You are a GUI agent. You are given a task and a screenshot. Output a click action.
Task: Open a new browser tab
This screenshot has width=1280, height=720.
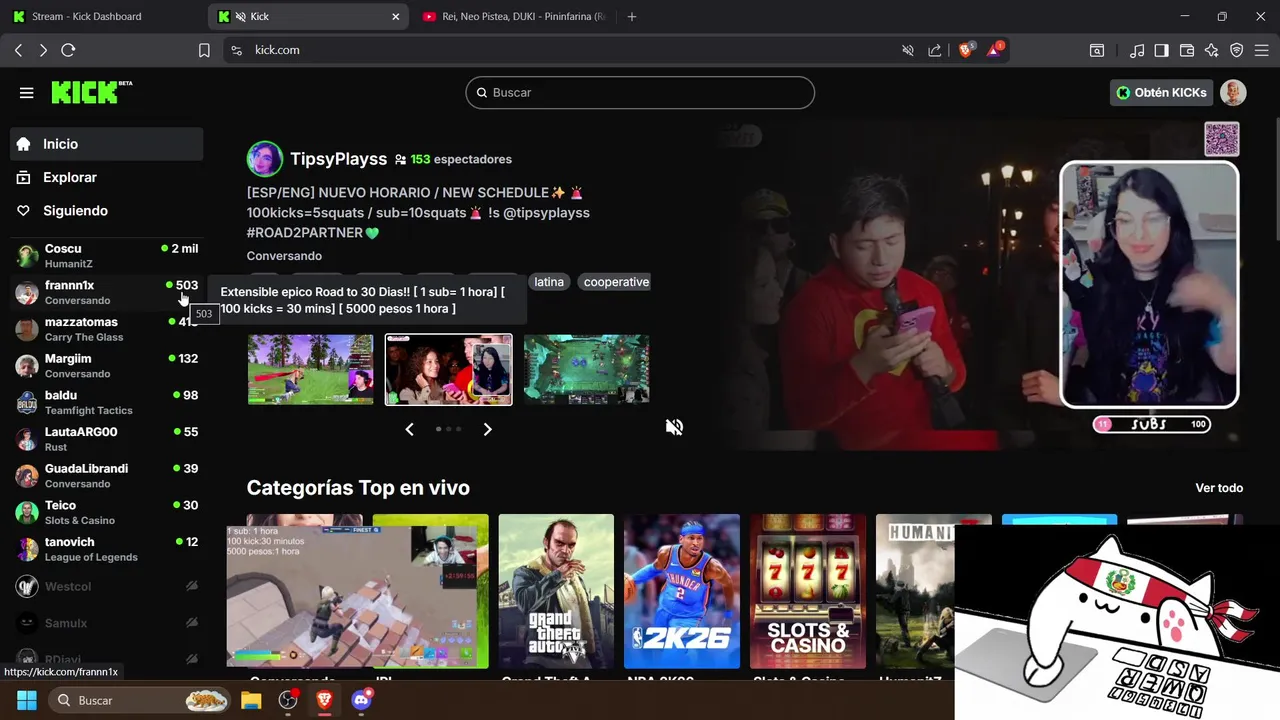point(631,16)
